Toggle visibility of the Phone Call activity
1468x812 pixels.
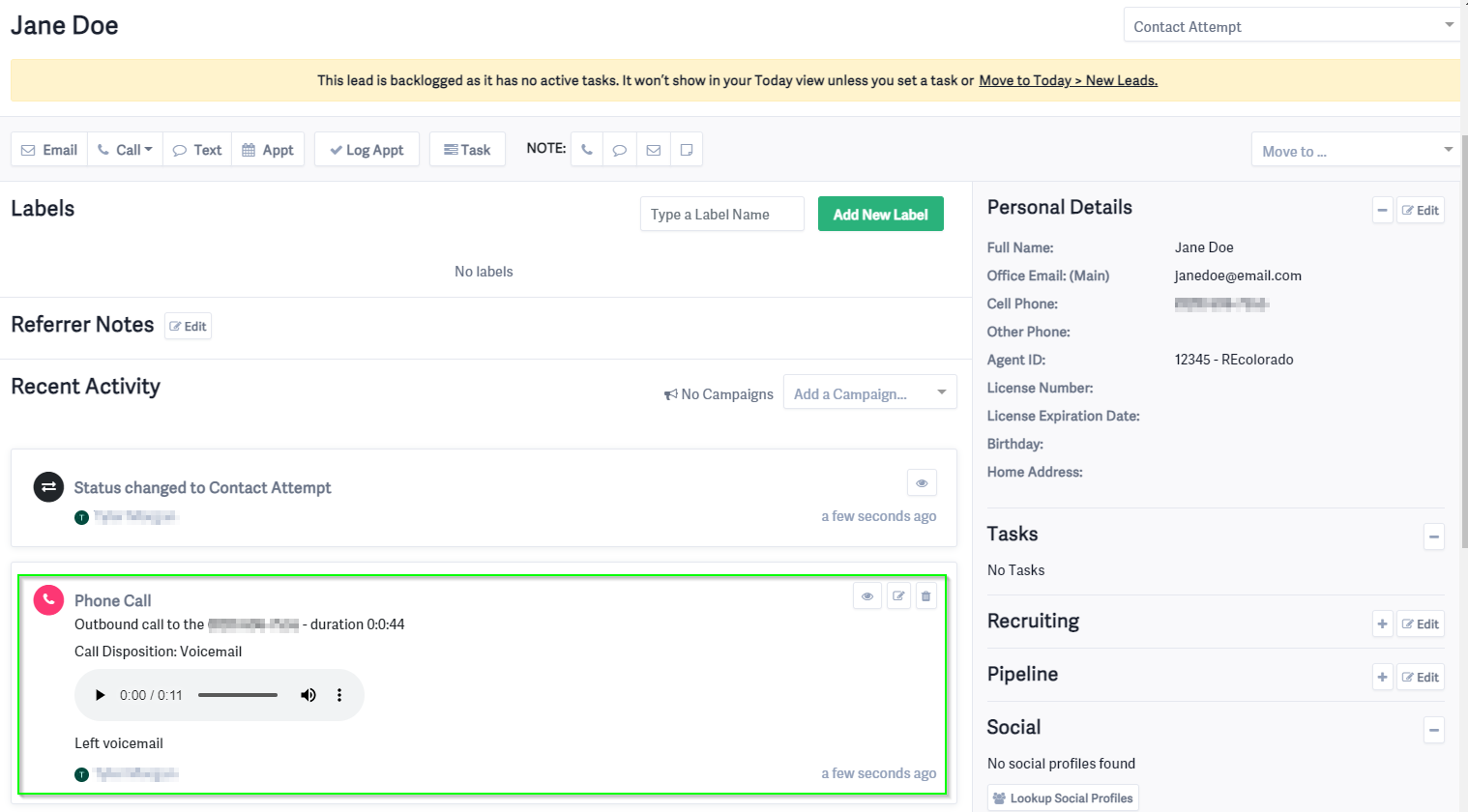point(867,596)
